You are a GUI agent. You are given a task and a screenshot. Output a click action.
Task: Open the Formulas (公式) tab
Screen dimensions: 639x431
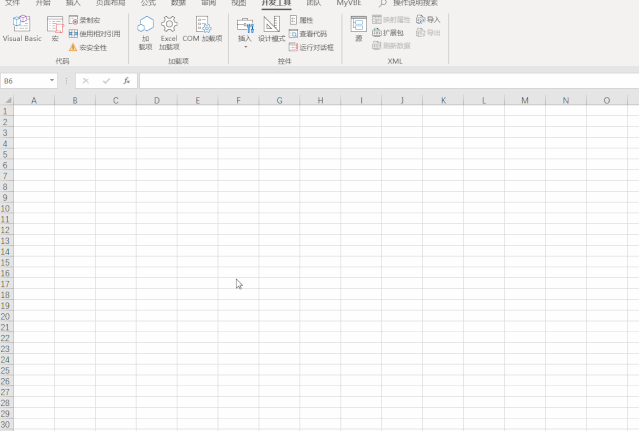(x=148, y=3)
